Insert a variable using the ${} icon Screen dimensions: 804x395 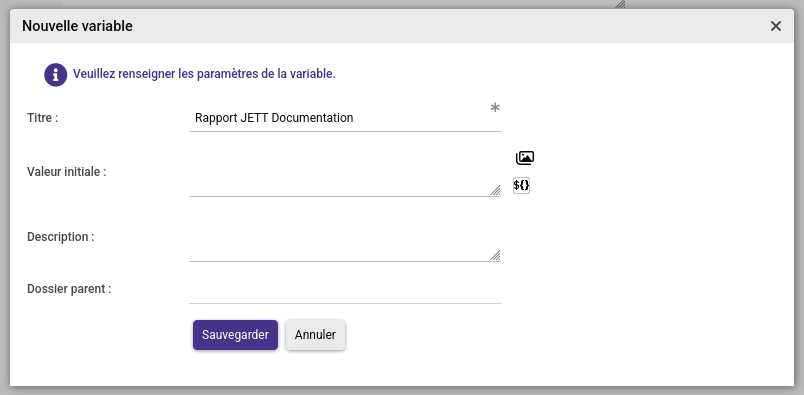click(x=521, y=185)
